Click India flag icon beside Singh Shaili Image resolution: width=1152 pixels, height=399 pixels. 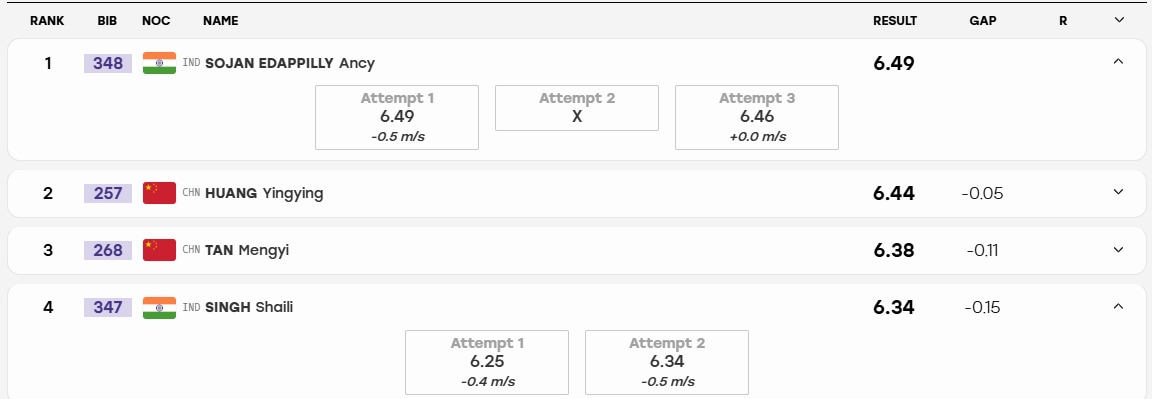click(159, 307)
